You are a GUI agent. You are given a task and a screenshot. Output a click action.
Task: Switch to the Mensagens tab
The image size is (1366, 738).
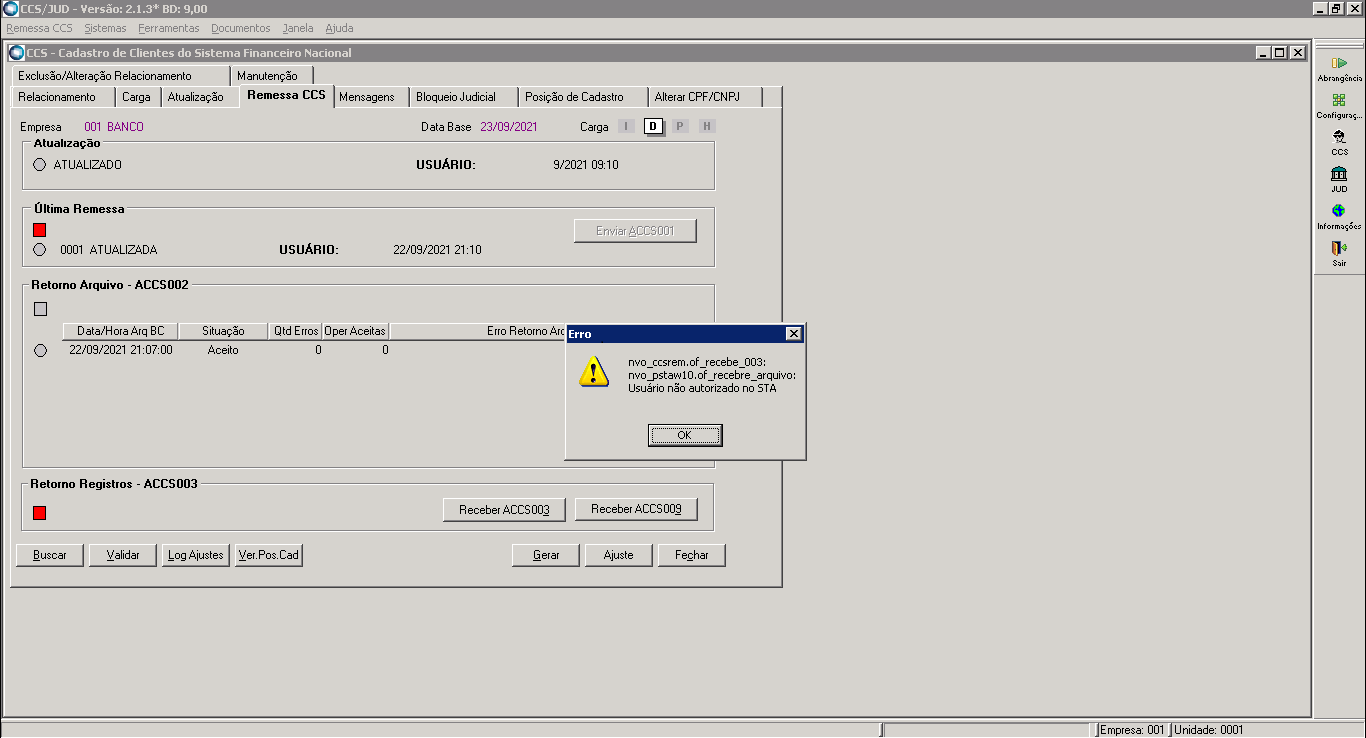click(371, 97)
